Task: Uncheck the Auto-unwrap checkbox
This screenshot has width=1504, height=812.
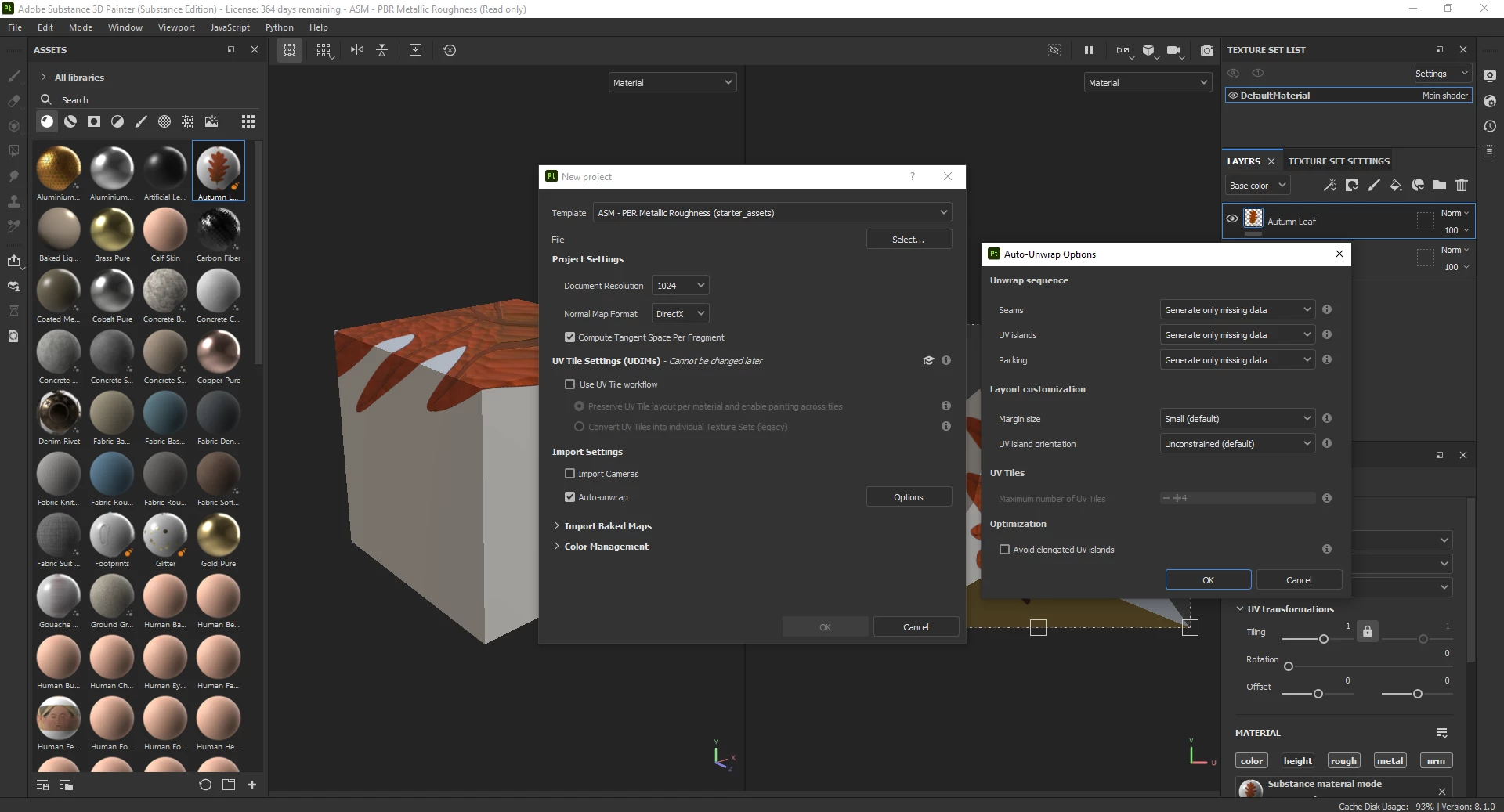Action: point(570,497)
